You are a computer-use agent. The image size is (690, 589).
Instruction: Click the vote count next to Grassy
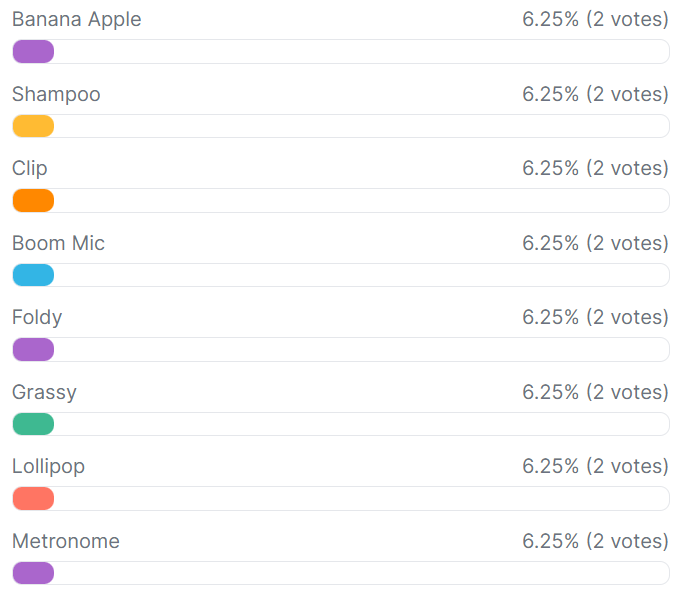pyautogui.click(x=595, y=392)
